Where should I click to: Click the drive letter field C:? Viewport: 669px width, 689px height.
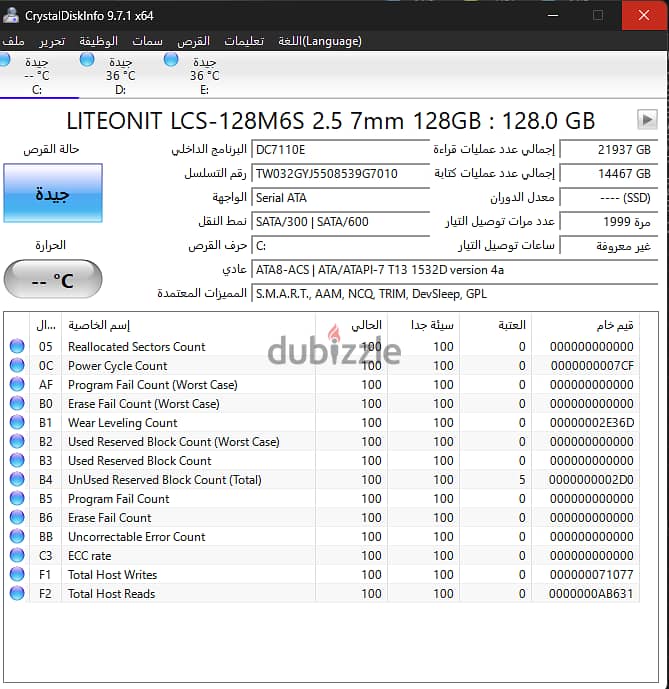pyautogui.click(x=341, y=246)
